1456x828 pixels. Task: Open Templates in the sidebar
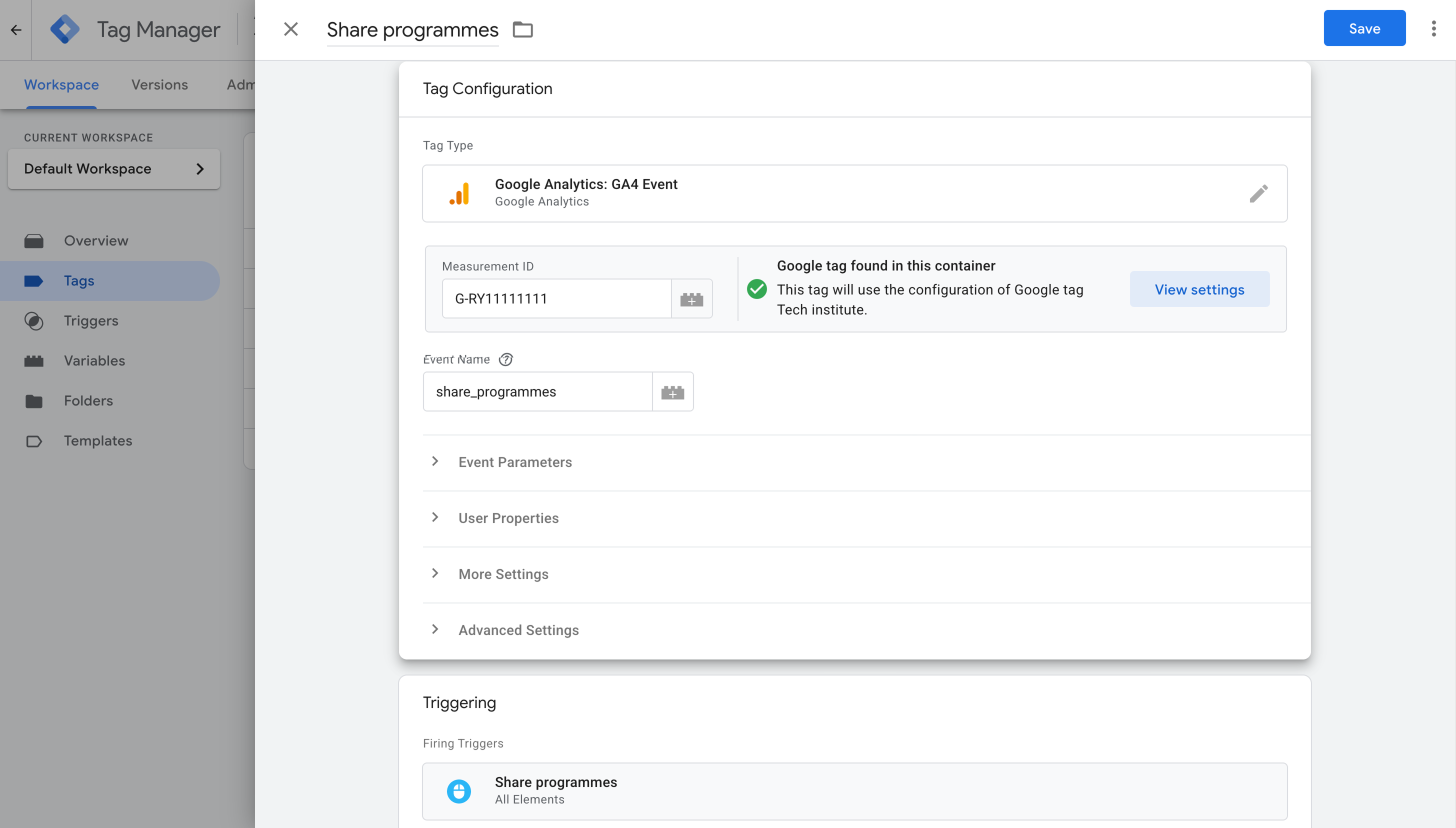(x=109, y=441)
